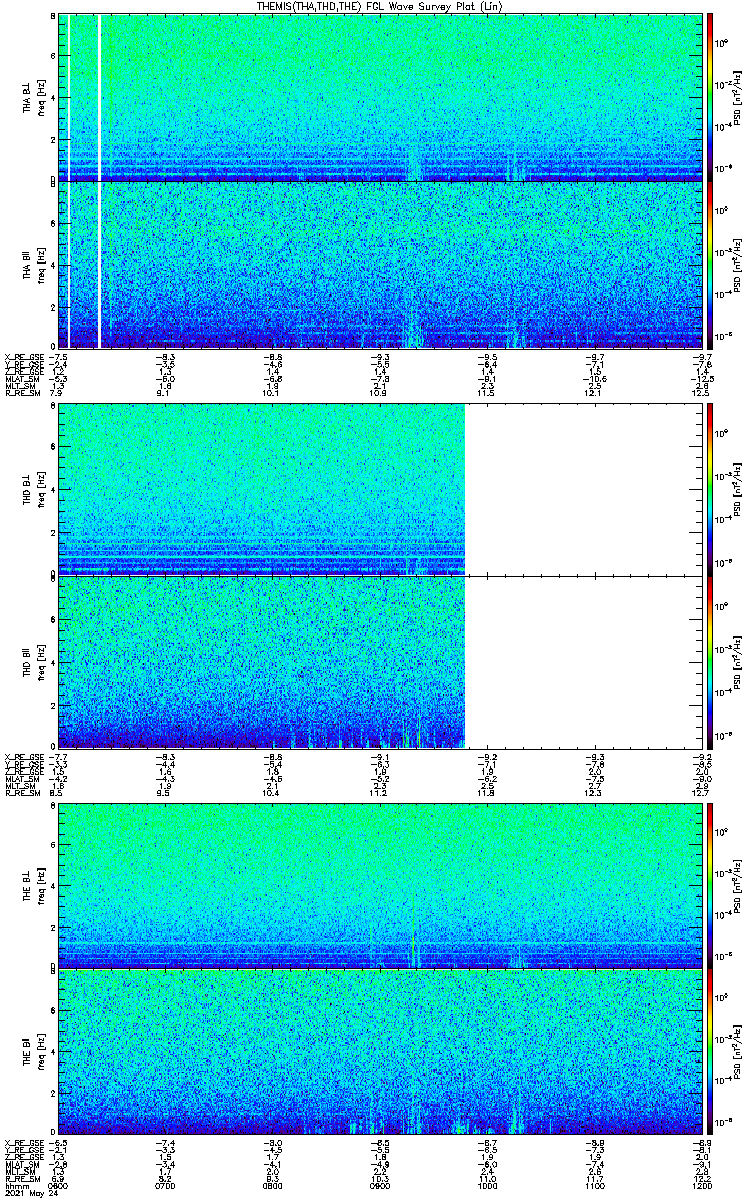Click the 1200 time tick label

tap(701, 1184)
